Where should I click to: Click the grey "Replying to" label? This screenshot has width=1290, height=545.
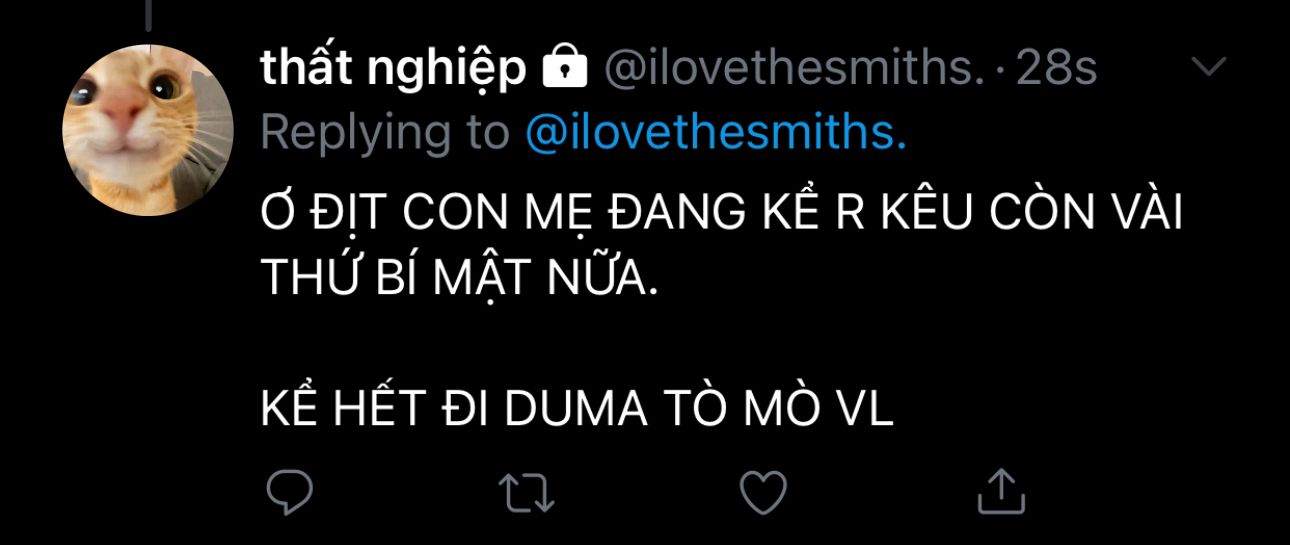[x=387, y=133]
